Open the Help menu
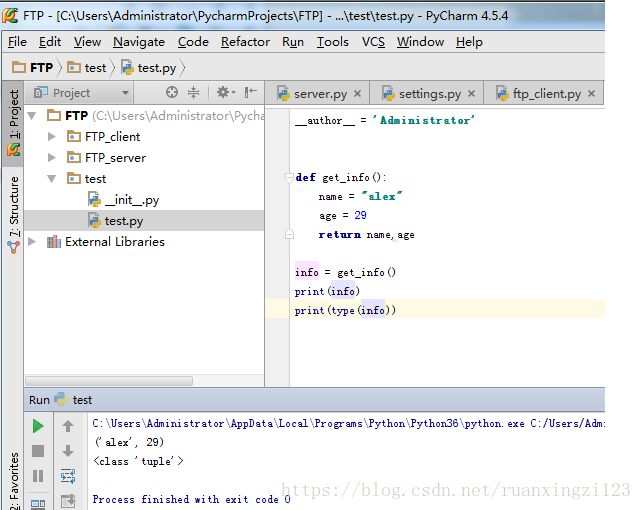642x510 pixels. point(469,42)
